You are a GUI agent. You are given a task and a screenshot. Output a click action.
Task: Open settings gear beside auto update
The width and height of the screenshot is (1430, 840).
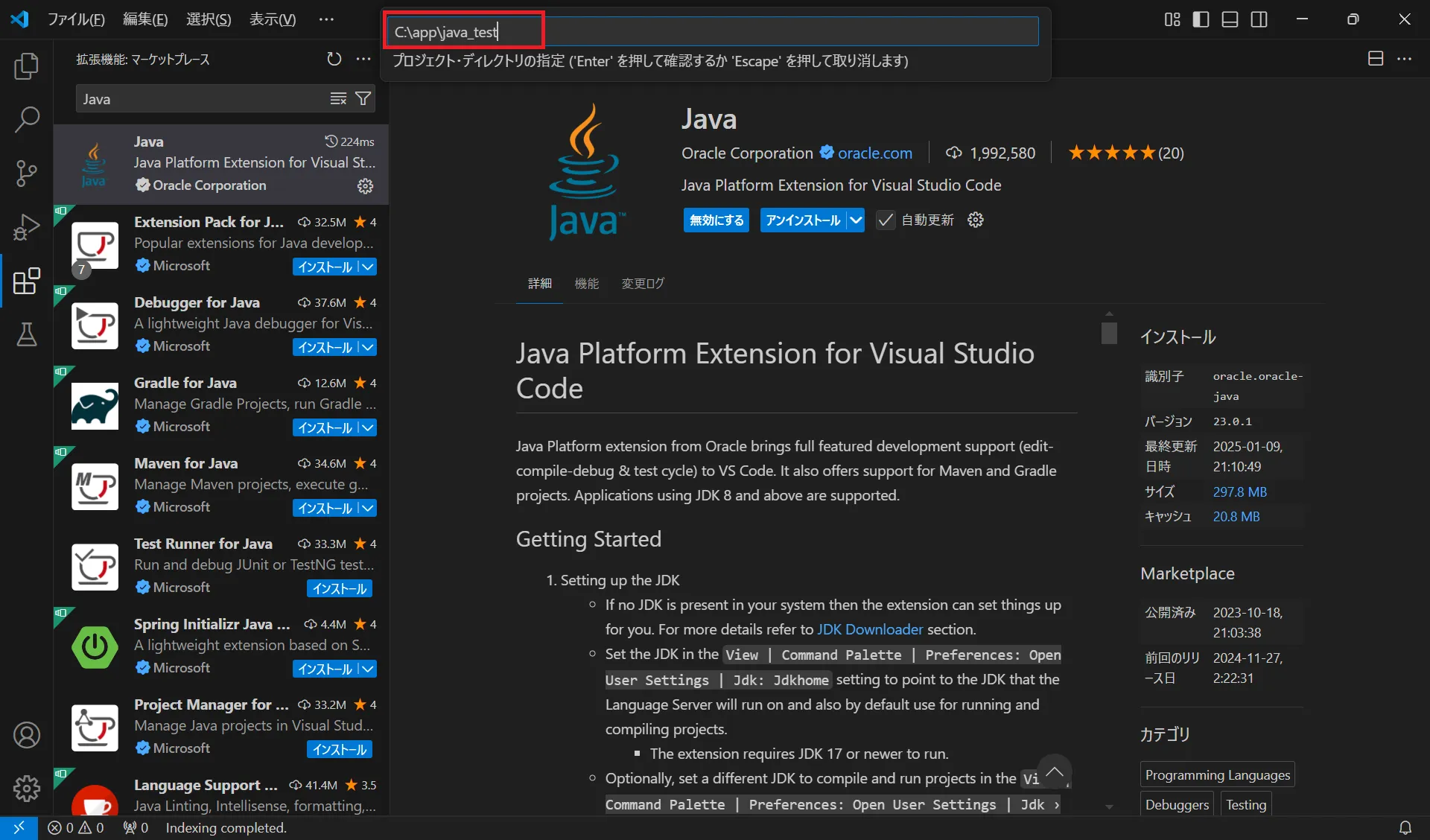point(976,220)
